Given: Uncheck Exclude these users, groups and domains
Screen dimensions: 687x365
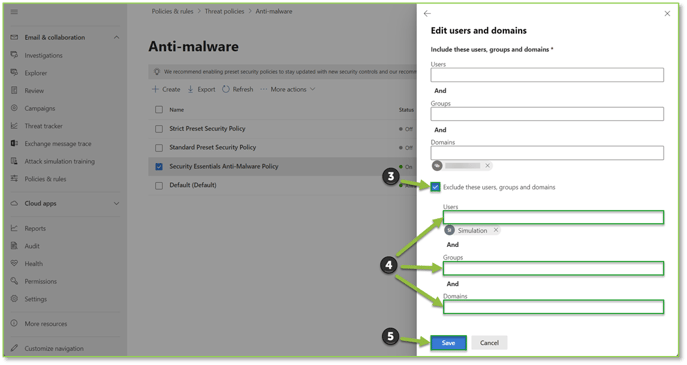Looking at the screenshot, I should [x=435, y=187].
